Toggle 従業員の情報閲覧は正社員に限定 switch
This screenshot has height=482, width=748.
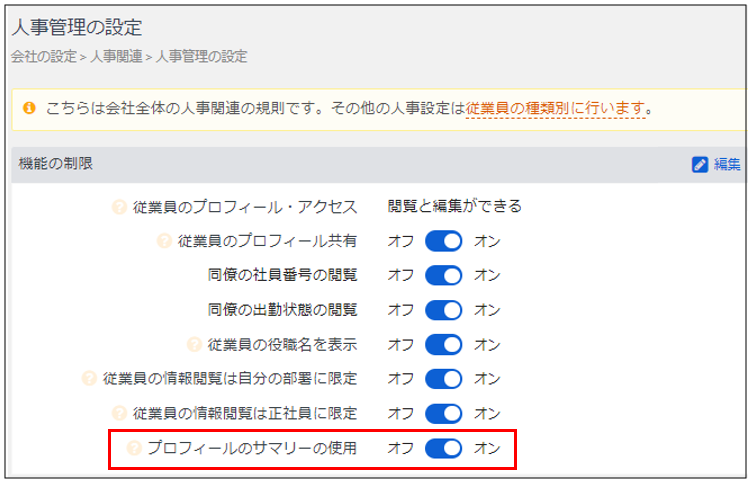point(443,413)
